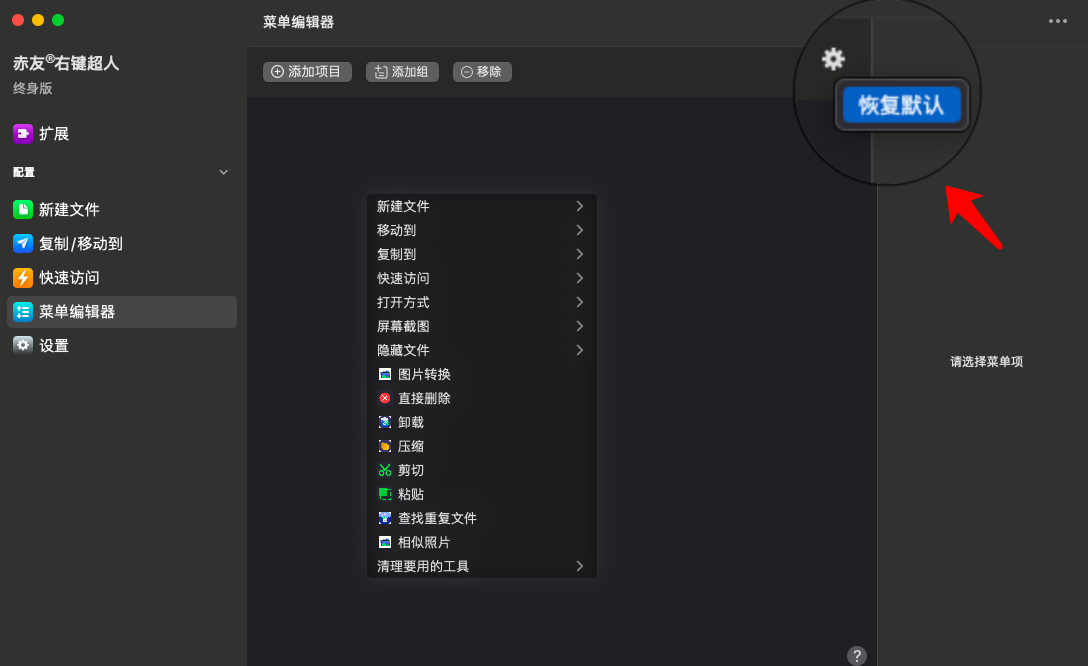Click the 粘贴 paste icon in menu
The height and width of the screenshot is (666, 1088).
384,494
